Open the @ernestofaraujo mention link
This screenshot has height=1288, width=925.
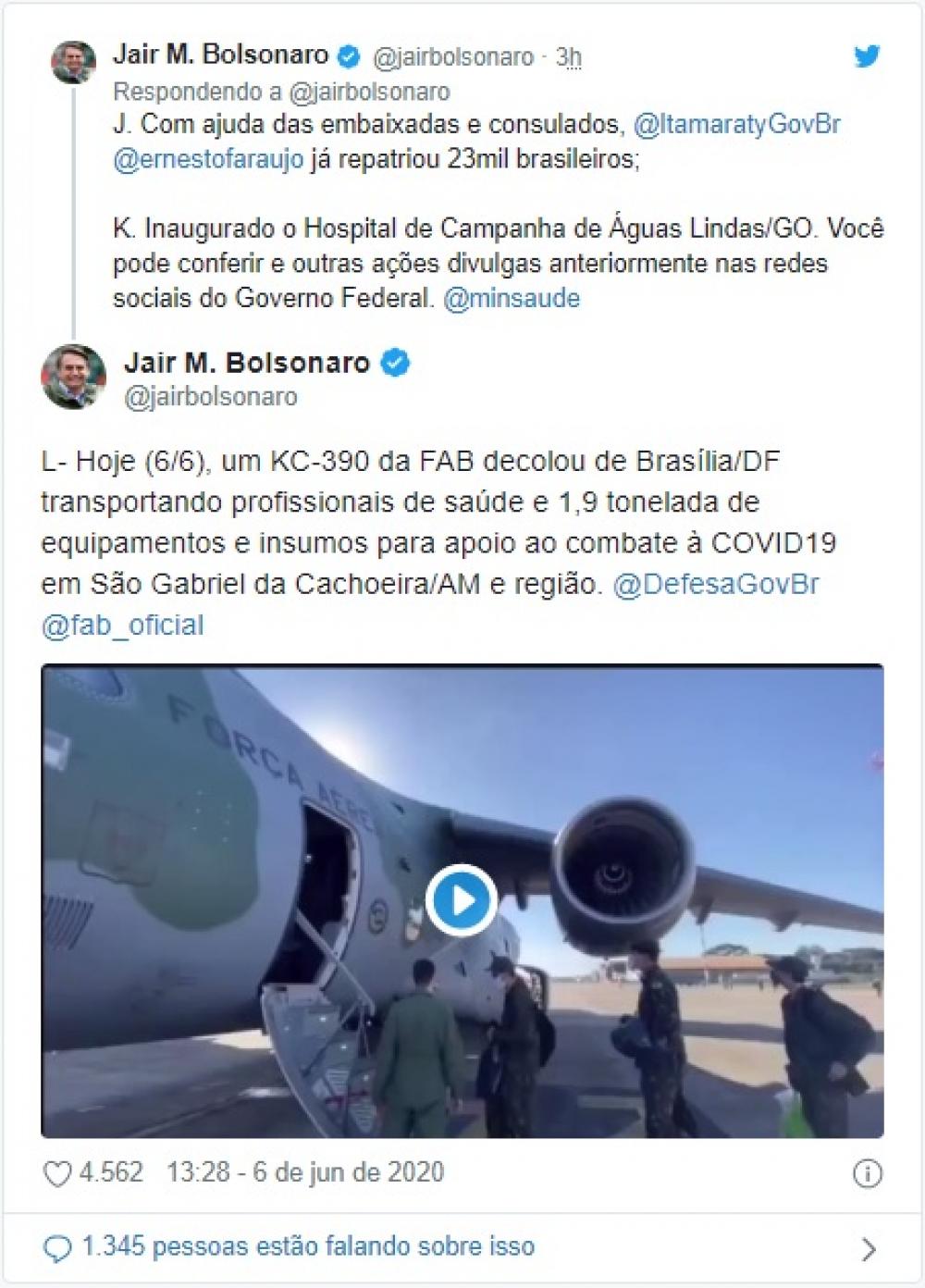click(x=208, y=159)
